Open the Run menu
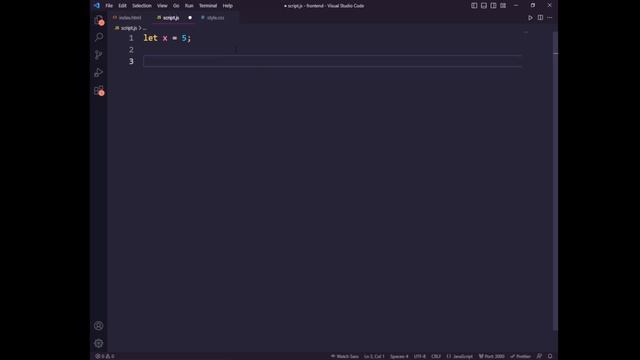640x360 pixels. point(189,6)
